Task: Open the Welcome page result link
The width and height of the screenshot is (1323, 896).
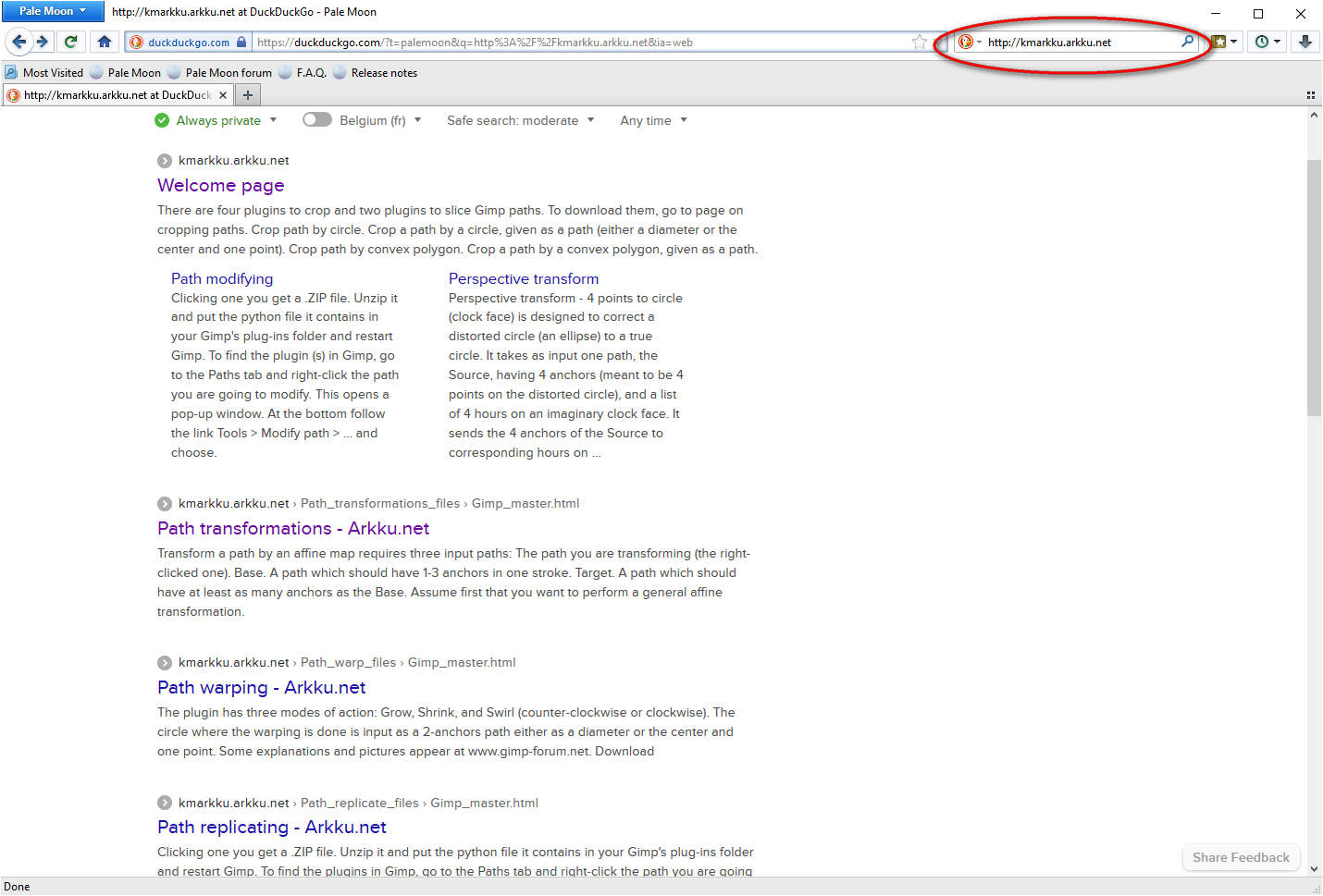Action: coord(220,186)
